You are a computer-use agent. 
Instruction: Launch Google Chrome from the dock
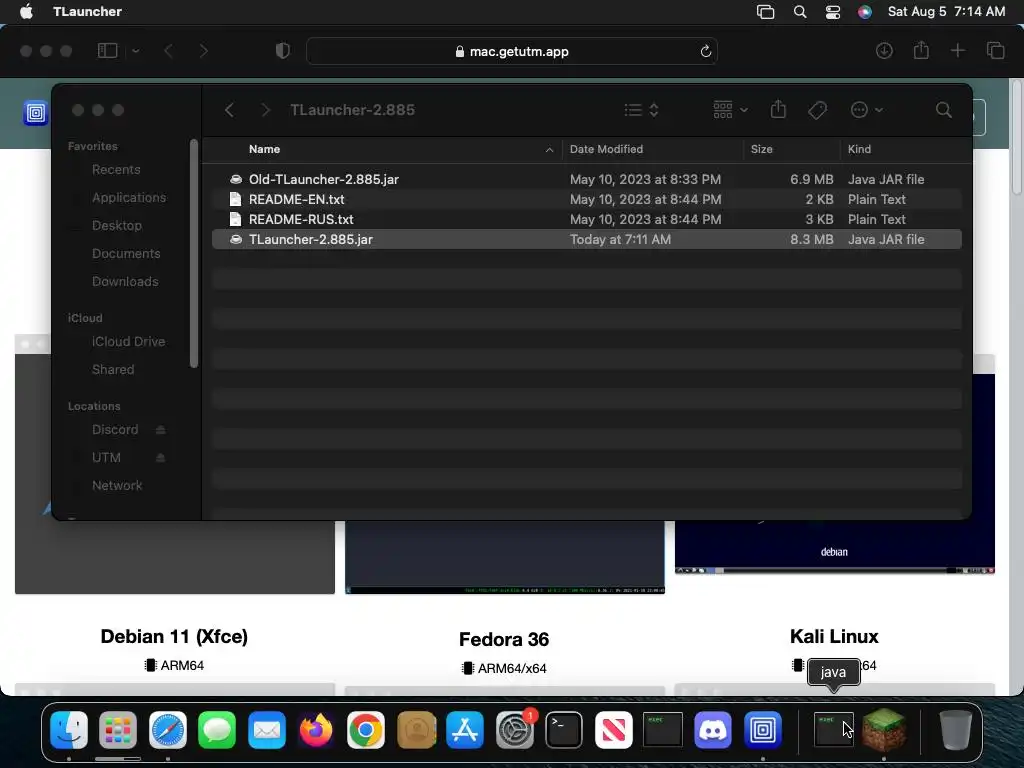tap(366, 729)
